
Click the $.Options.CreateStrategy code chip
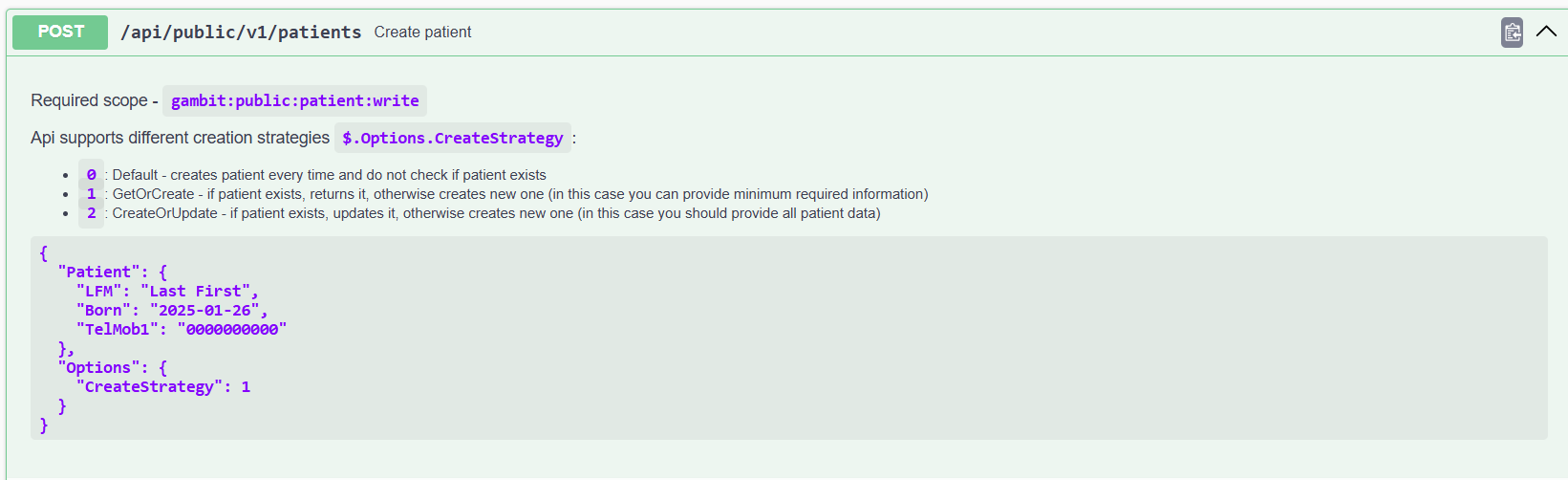pyautogui.click(x=453, y=138)
